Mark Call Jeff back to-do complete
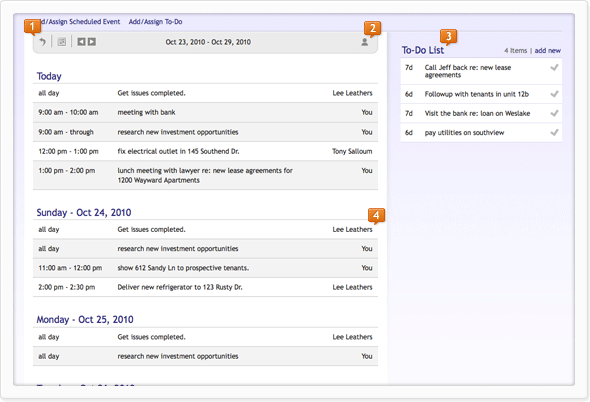Viewport: 590px width, 402px height. click(554, 68)
